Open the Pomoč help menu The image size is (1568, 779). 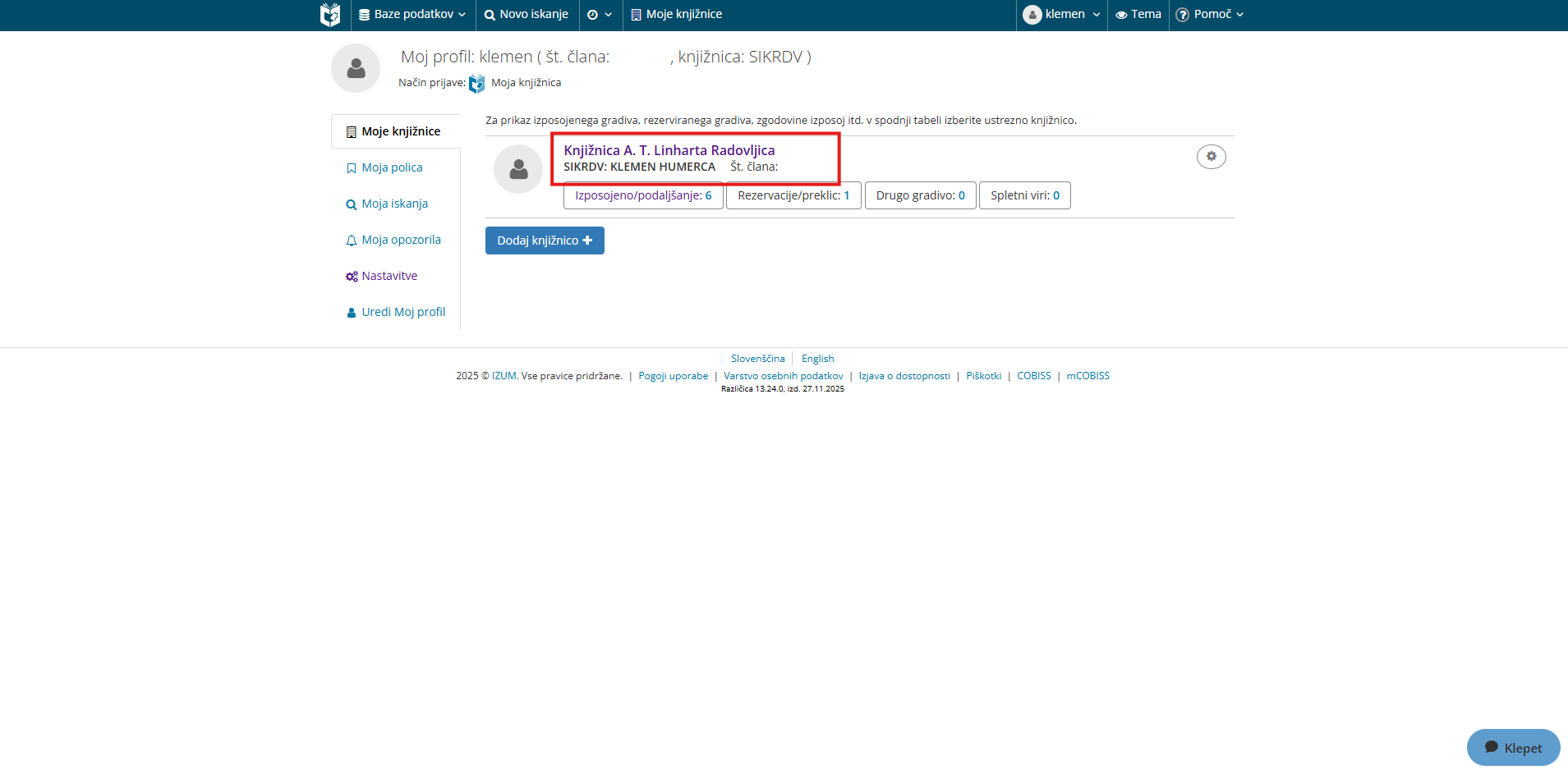(1210, 15)
